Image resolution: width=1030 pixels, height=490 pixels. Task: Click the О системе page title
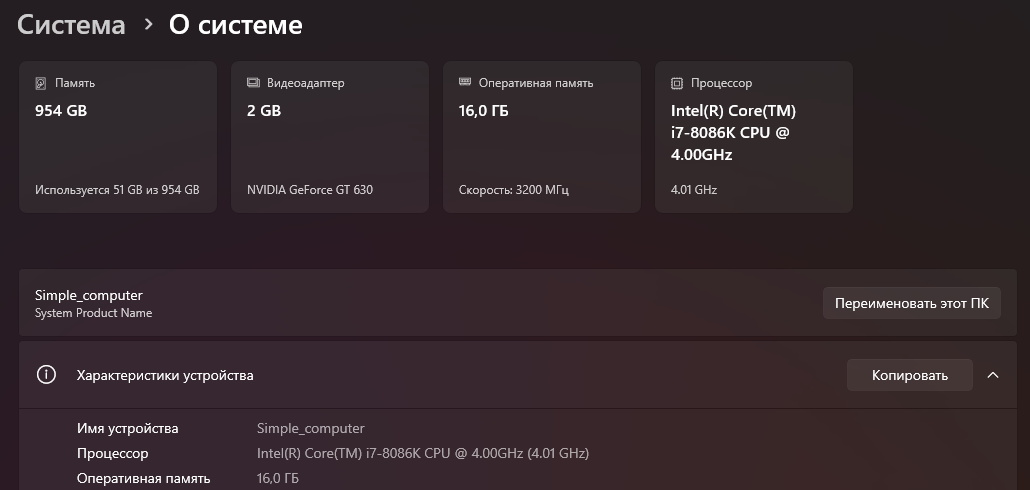click(x=236, y=25)
